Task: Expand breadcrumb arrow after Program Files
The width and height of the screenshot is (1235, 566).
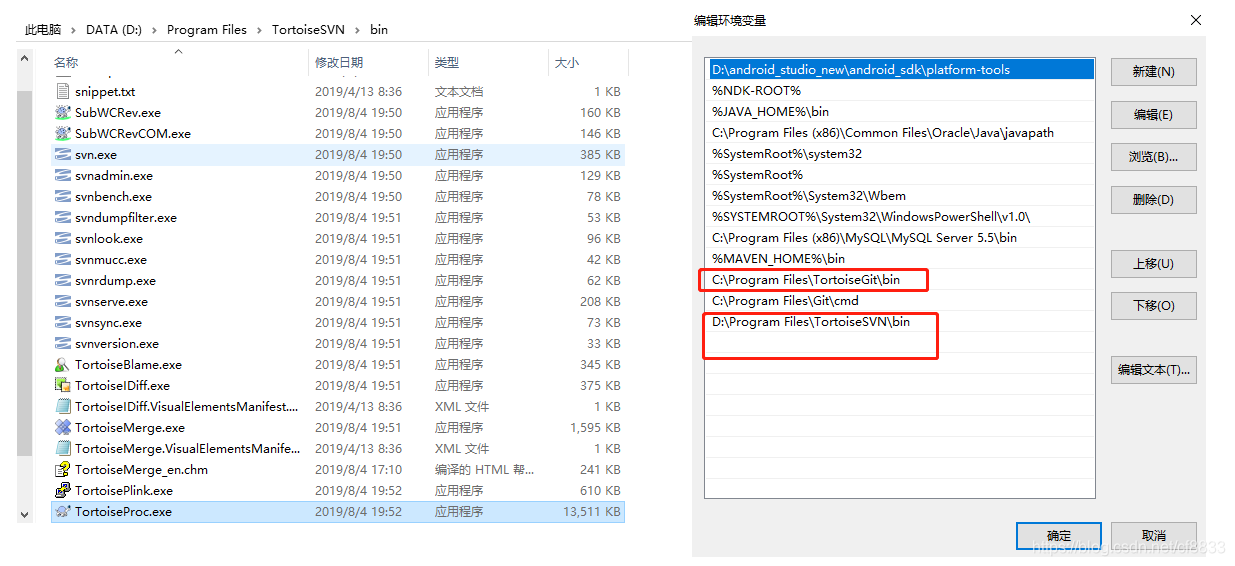Action: click(259, 30)
